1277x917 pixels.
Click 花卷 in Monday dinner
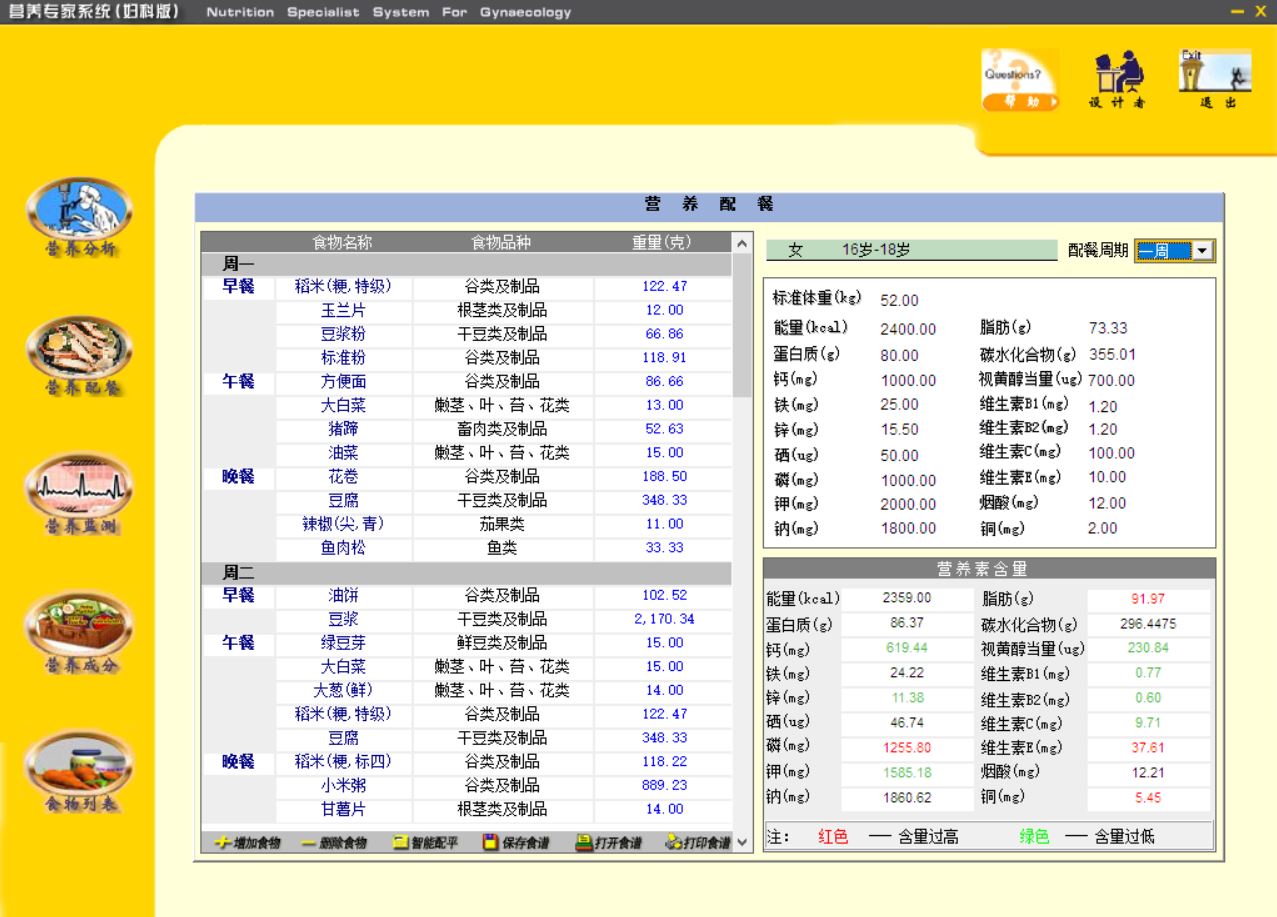[x=343, y=476]
